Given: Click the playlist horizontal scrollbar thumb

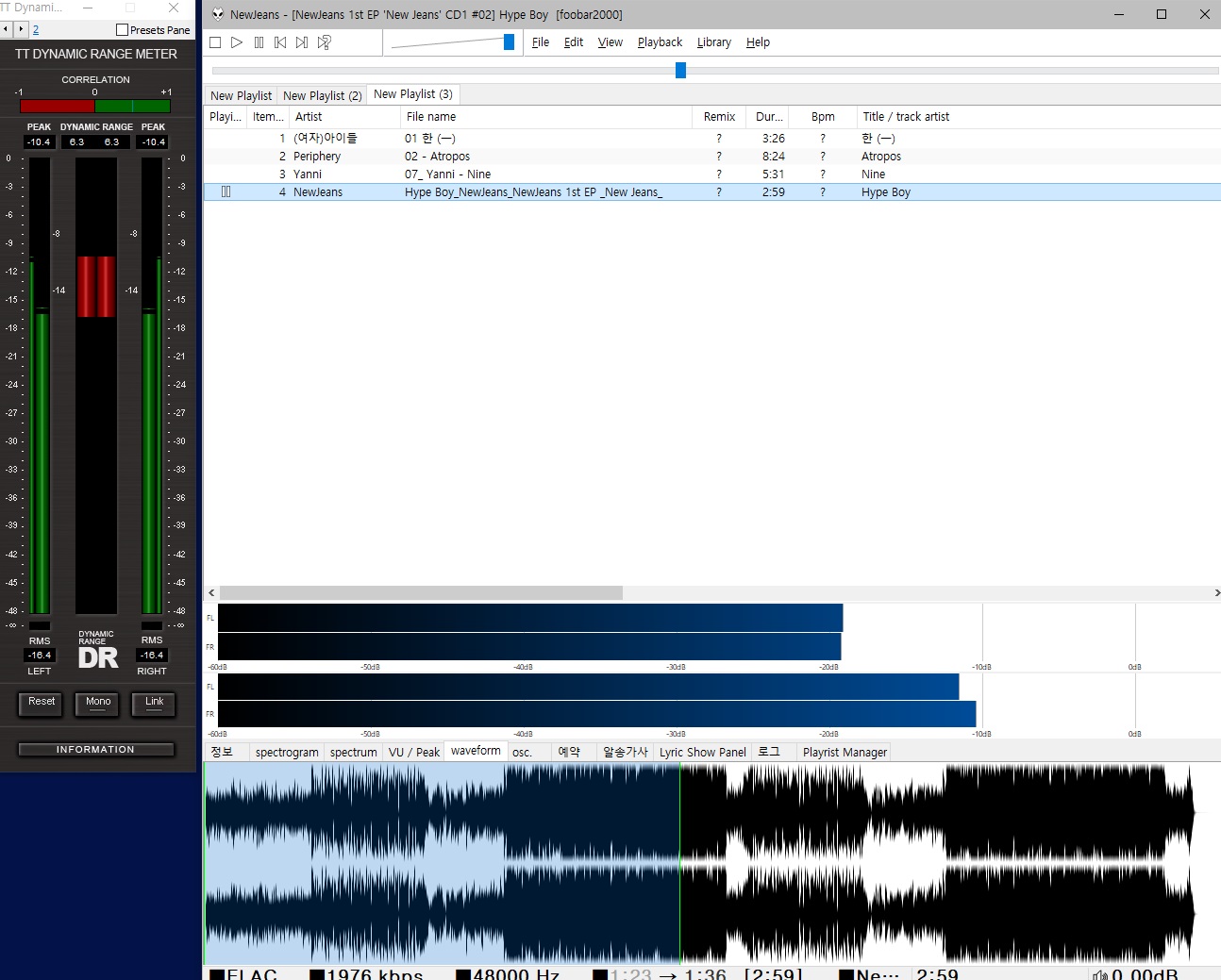Looking at the screenshot, I should (x=421, y=592).
